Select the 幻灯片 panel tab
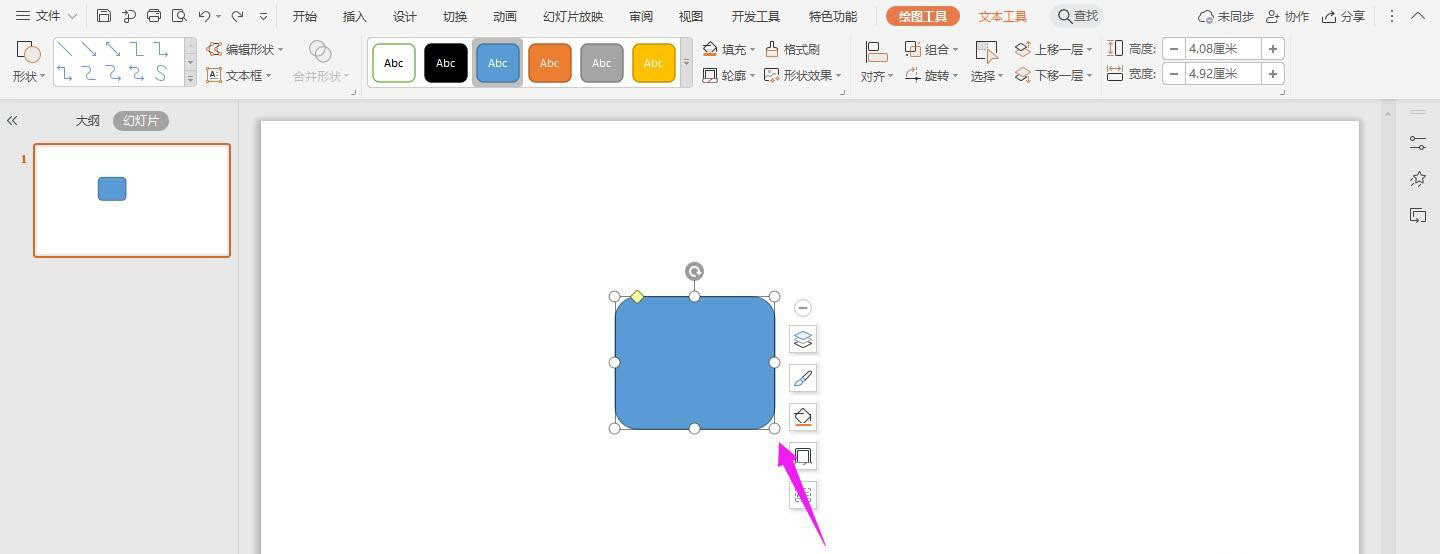Image resolution: width=1440 pixels, height=554 pixels. pos(141,121)
